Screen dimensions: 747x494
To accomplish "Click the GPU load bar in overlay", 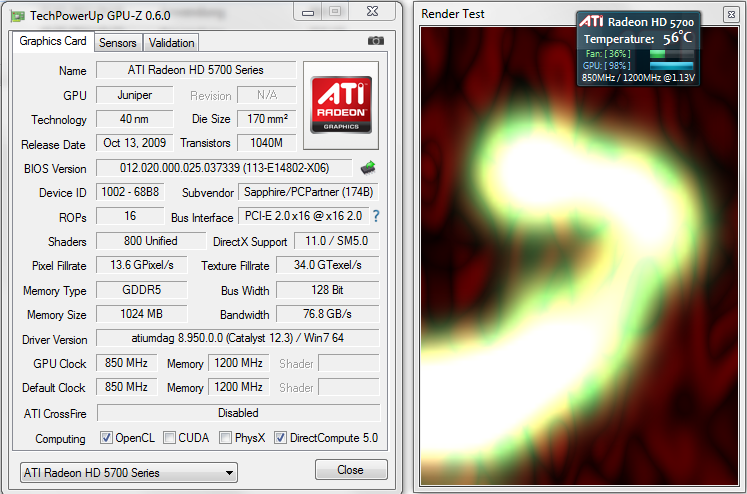I will (671, 66).
